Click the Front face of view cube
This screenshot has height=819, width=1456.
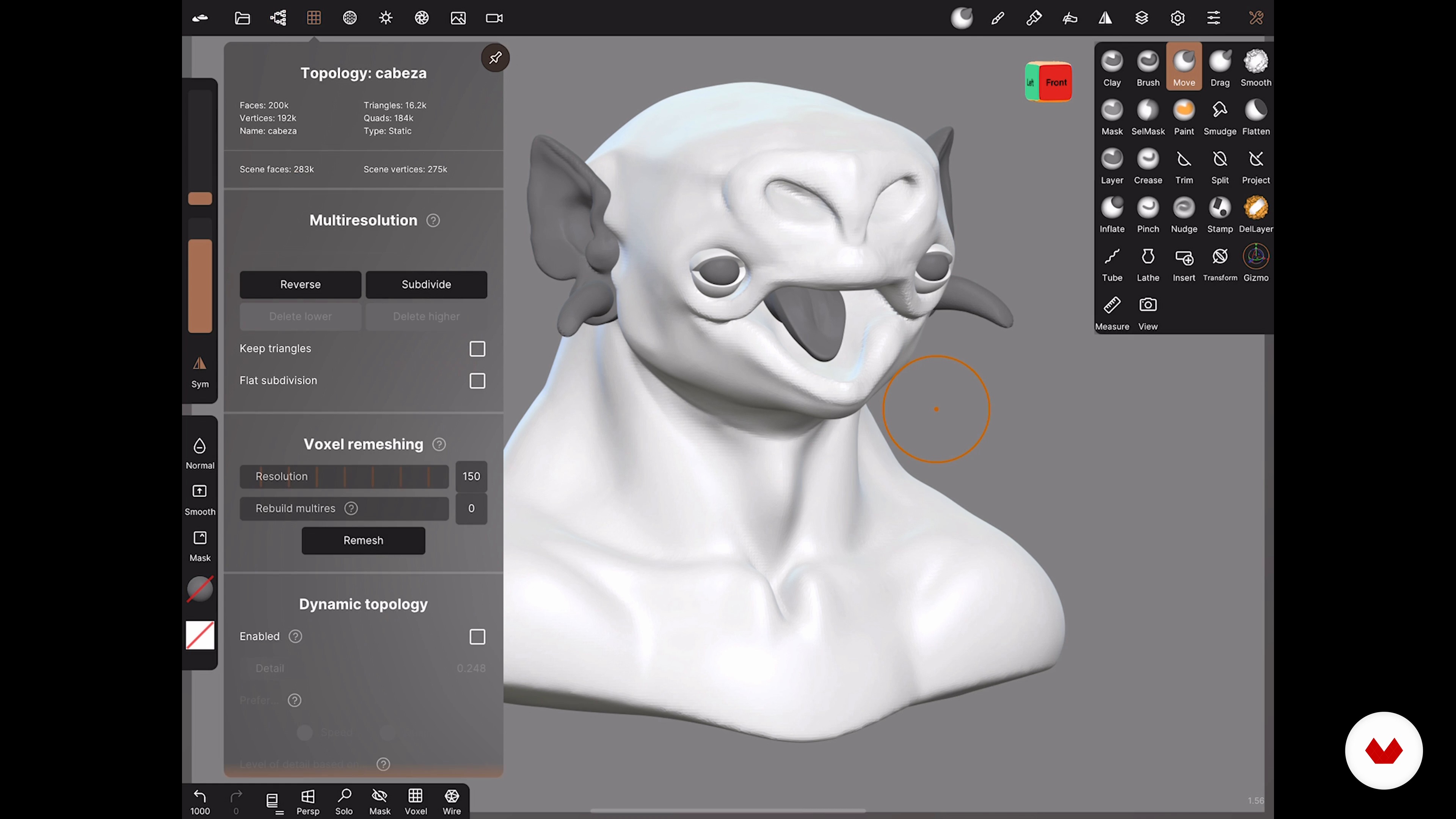1055,83
